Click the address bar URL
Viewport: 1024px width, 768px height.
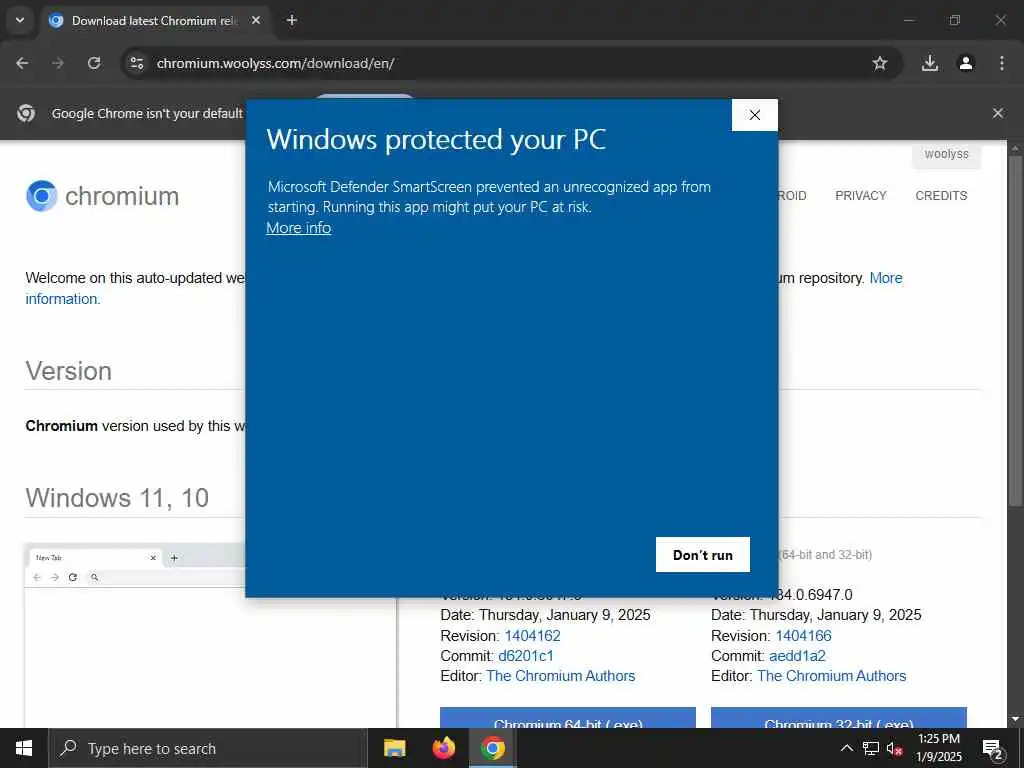pos(276,63)
